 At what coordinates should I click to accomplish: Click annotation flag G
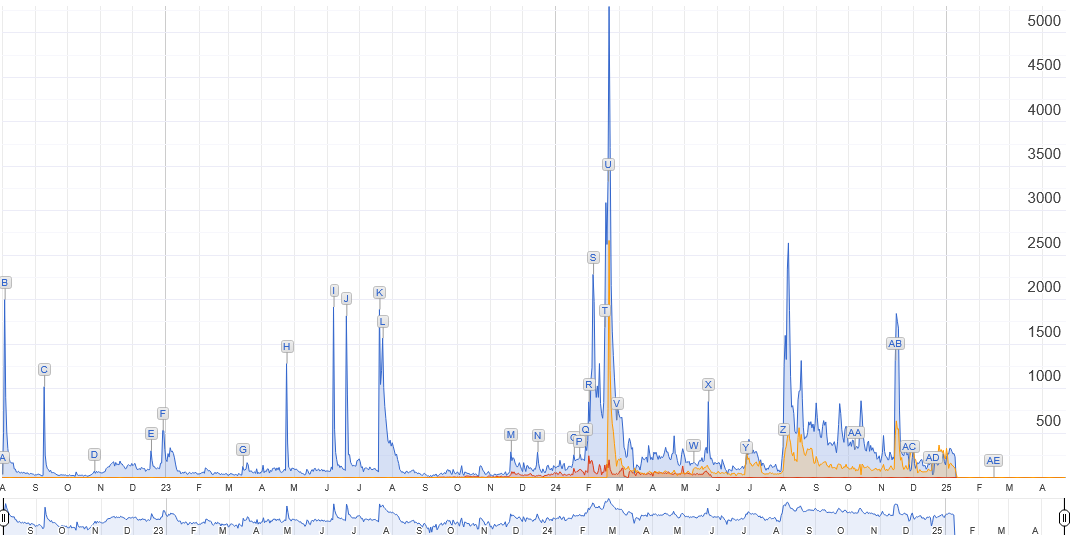coord(243,450)
